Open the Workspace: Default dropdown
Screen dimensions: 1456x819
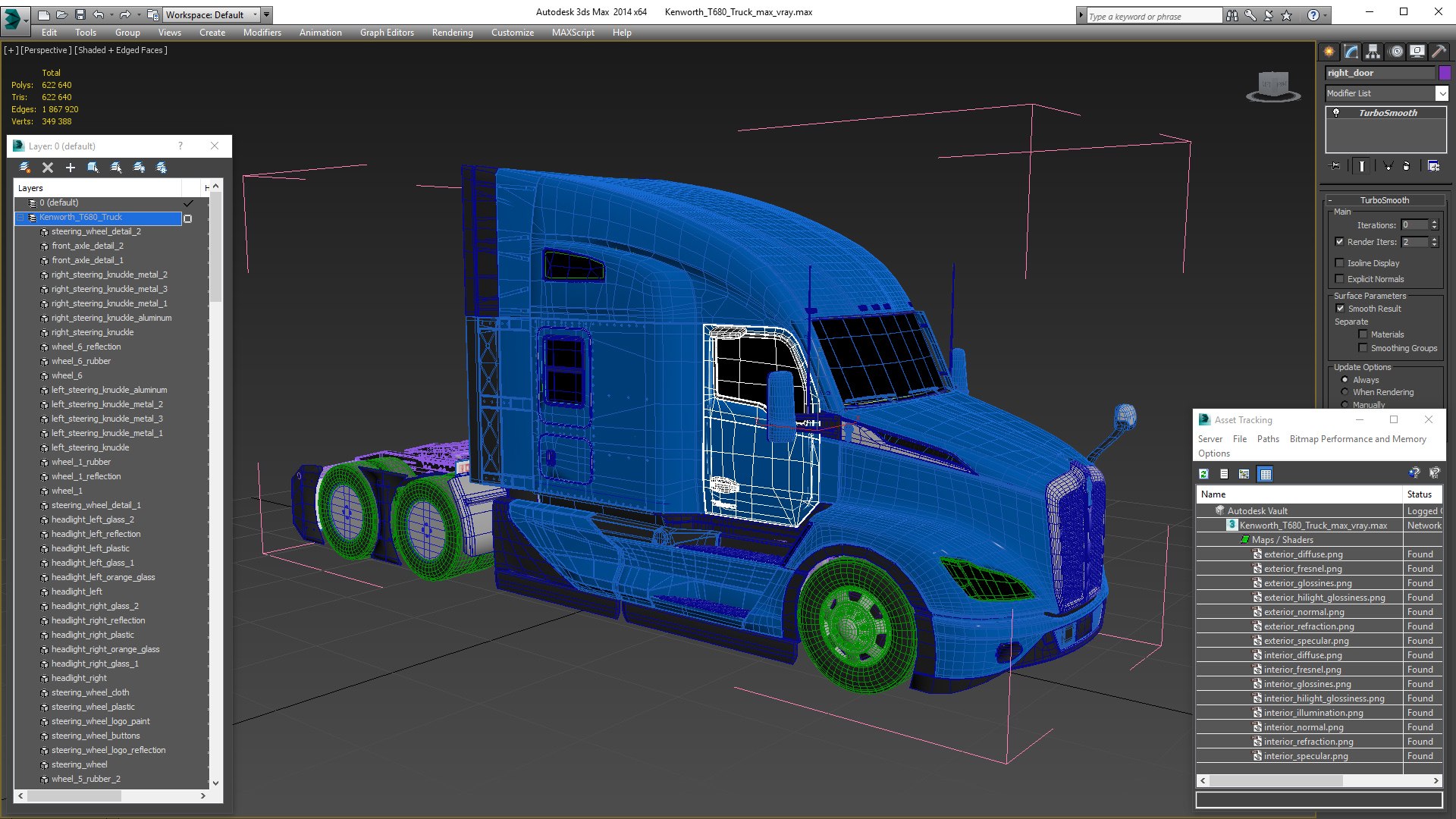211,14
